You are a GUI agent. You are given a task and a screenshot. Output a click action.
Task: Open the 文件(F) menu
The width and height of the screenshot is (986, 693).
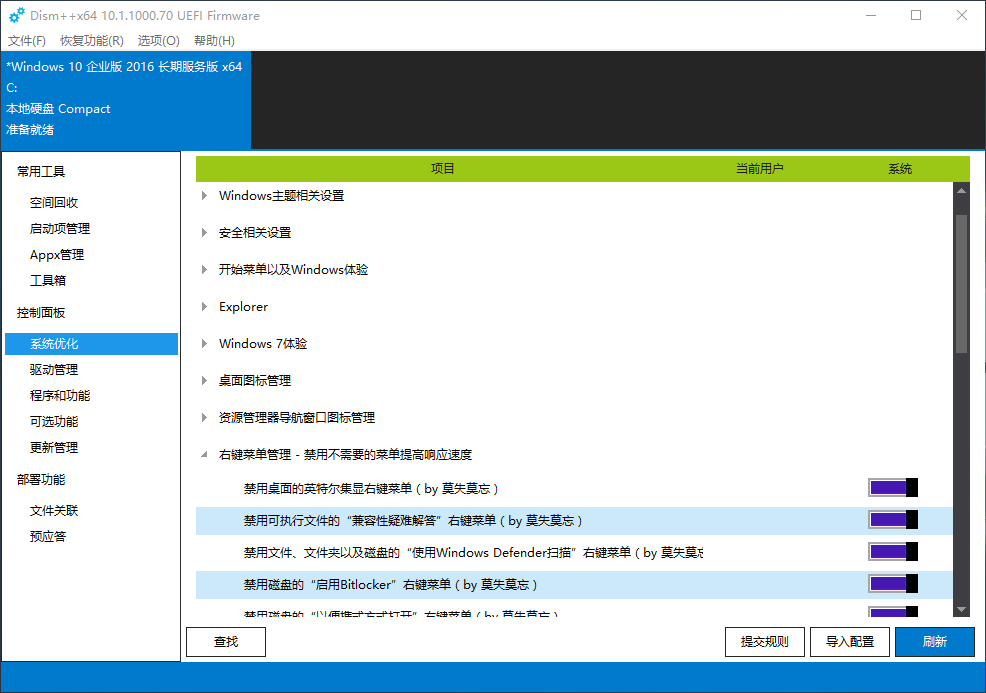tap(27, 41)
